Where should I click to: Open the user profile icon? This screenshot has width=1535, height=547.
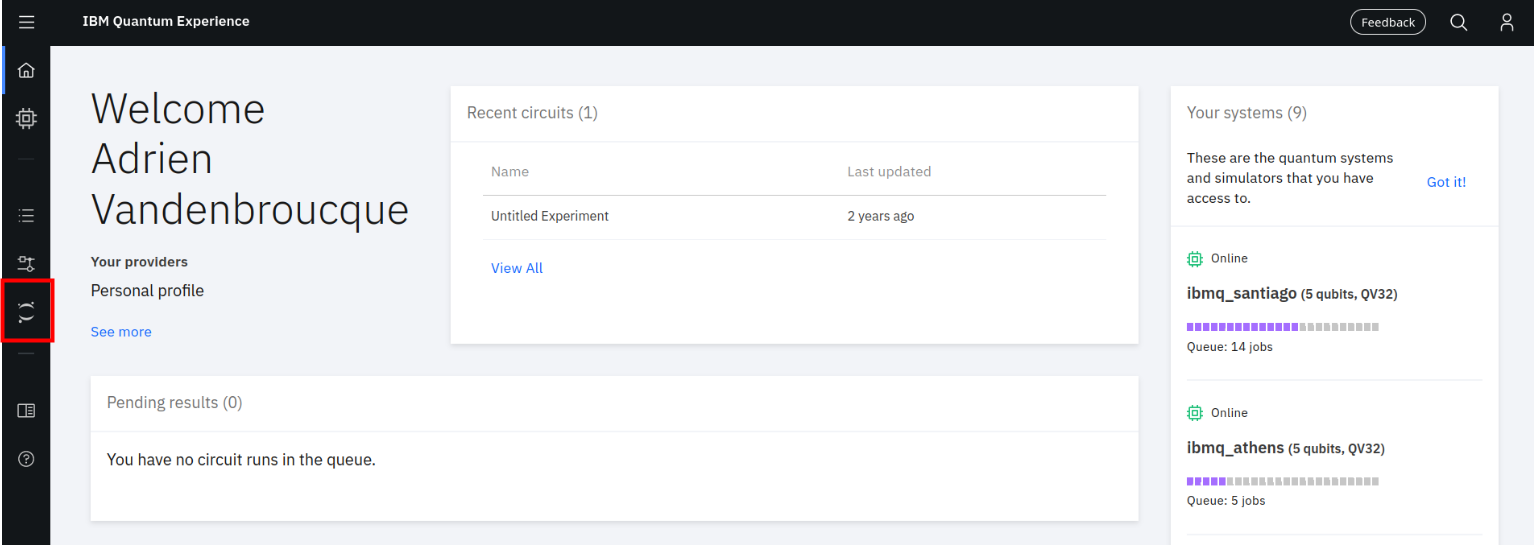click(1507, 22)
